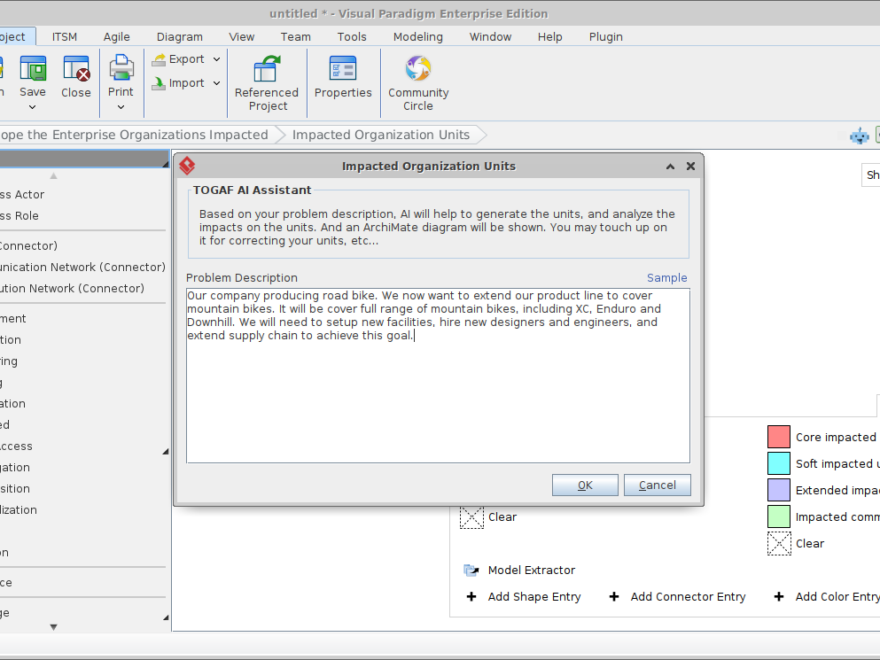Screen dimensions: 880x660
Task: Launch the Community Circle icon
Action: [x=418, y=69]
